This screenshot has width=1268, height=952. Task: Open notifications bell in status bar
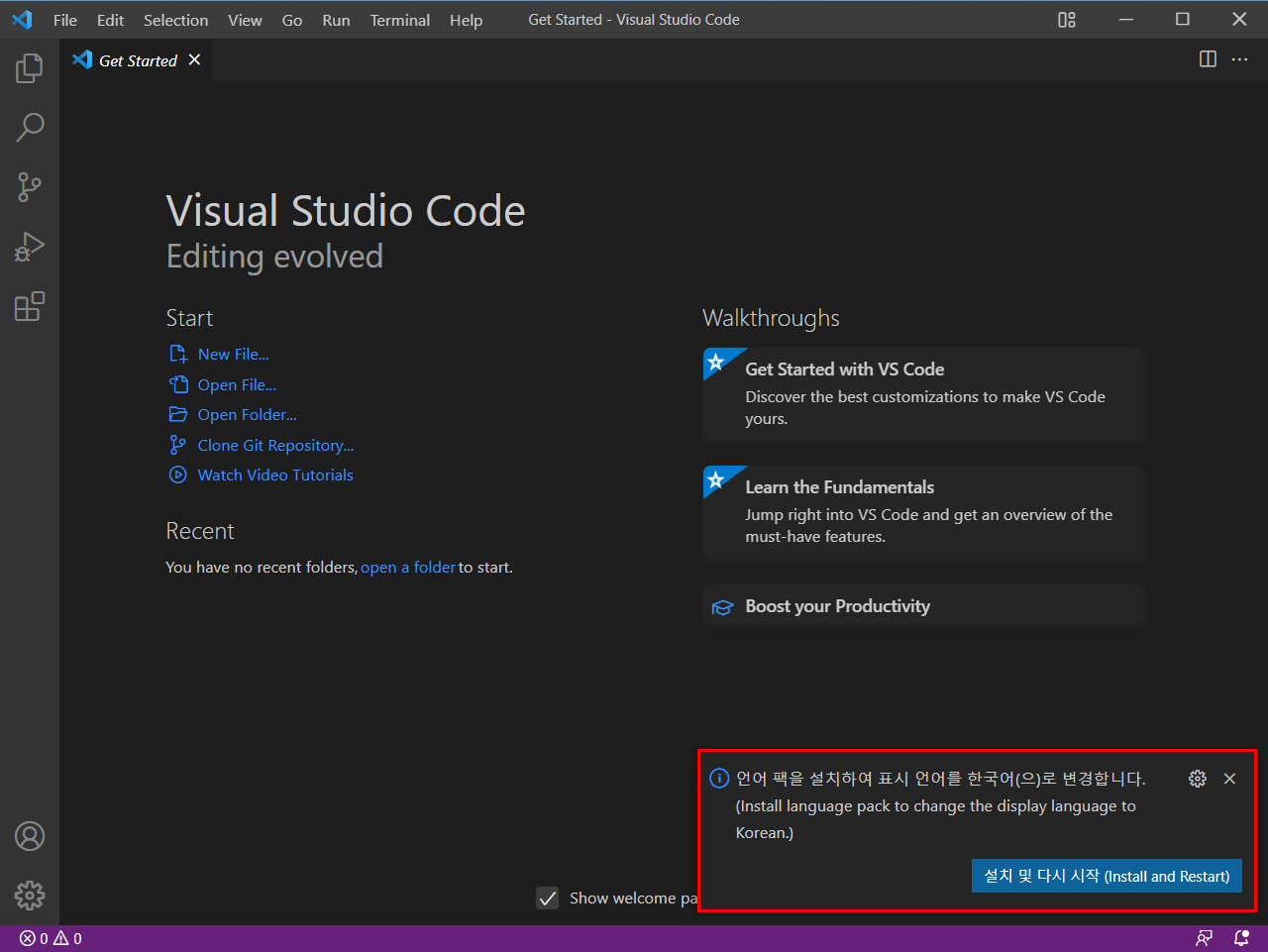coord(1241,938)
